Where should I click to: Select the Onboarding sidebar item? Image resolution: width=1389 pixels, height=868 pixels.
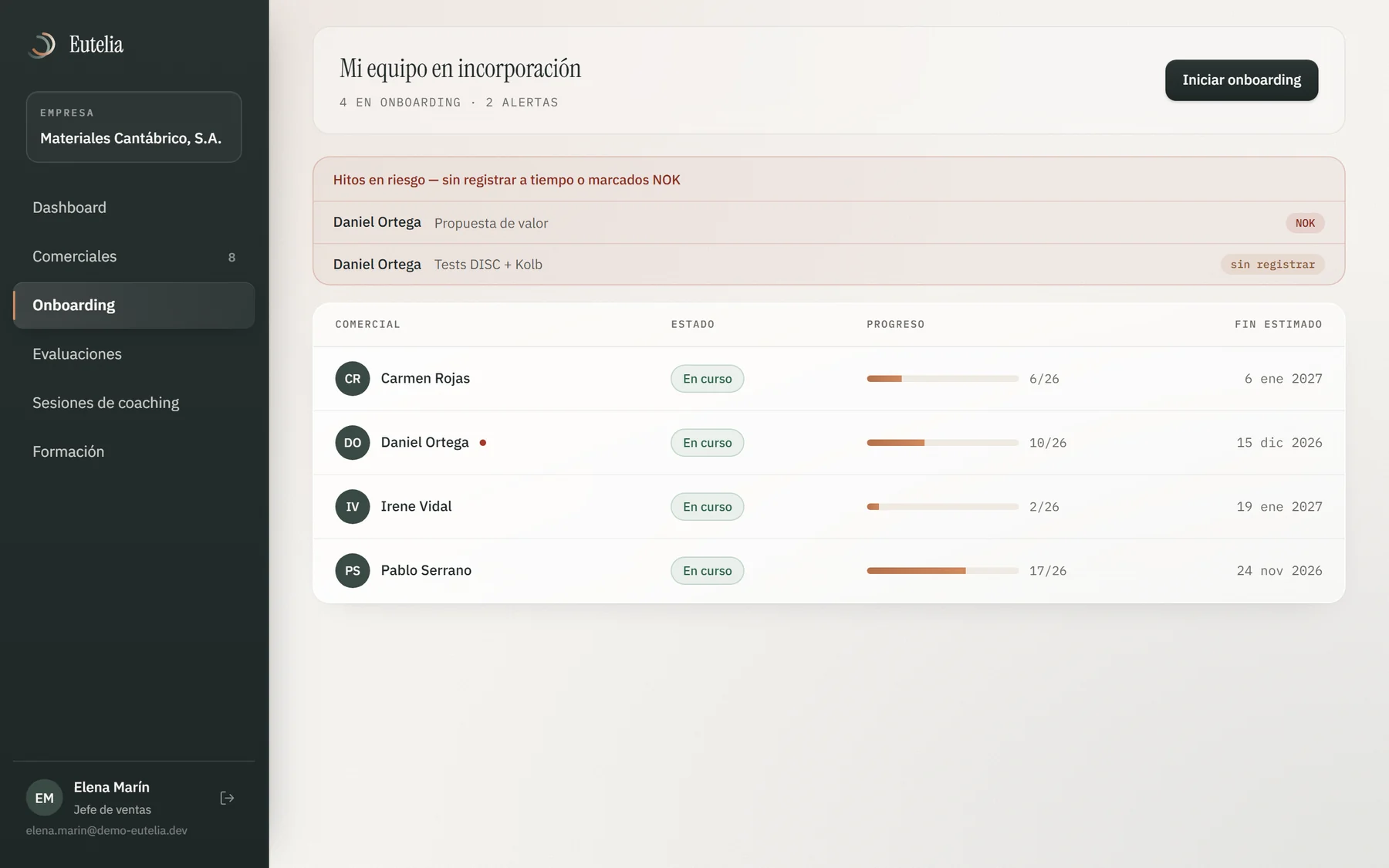[x=133, y=305]
